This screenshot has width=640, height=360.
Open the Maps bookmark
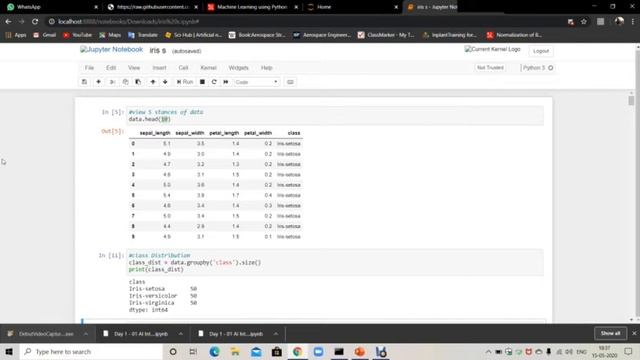click(x=110, y=35)
